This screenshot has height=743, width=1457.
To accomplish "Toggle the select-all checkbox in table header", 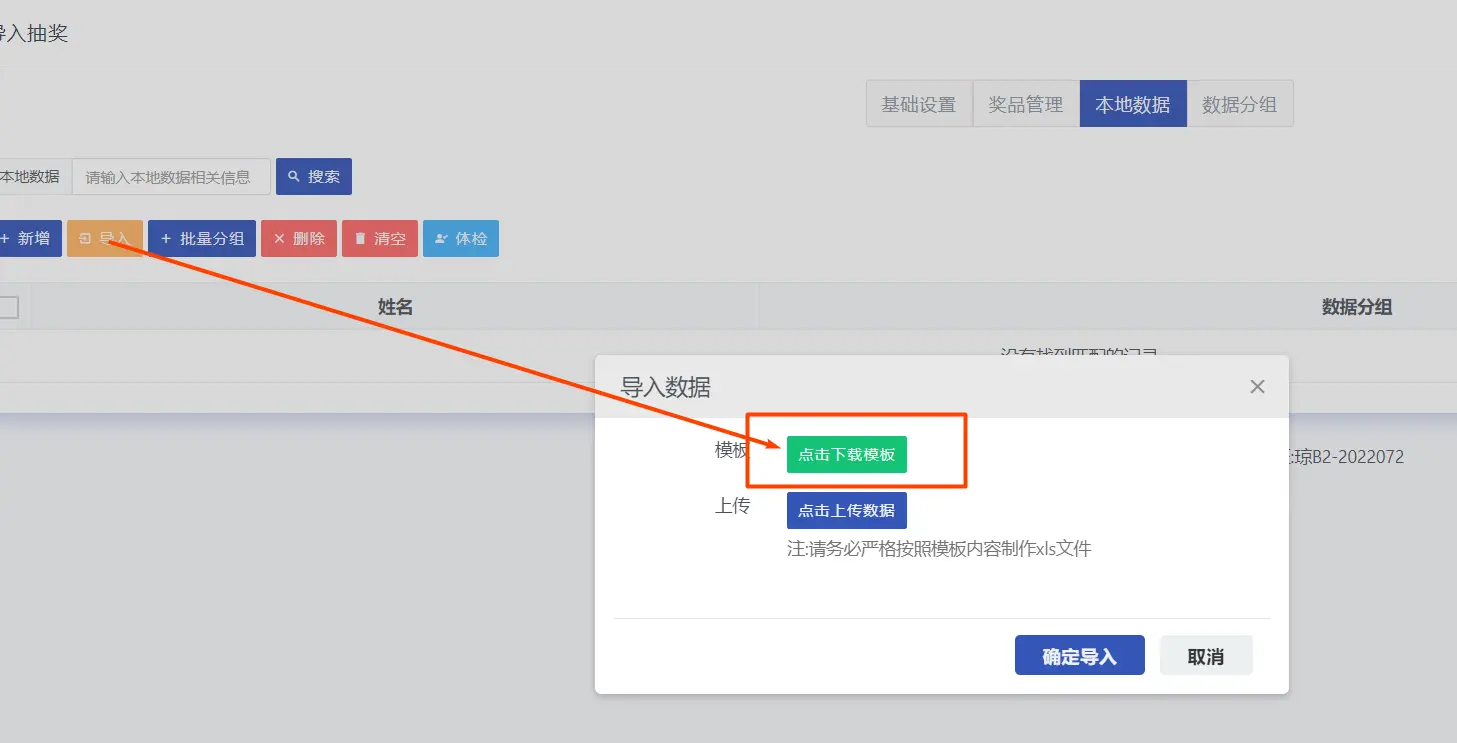I will pos(8,307).
